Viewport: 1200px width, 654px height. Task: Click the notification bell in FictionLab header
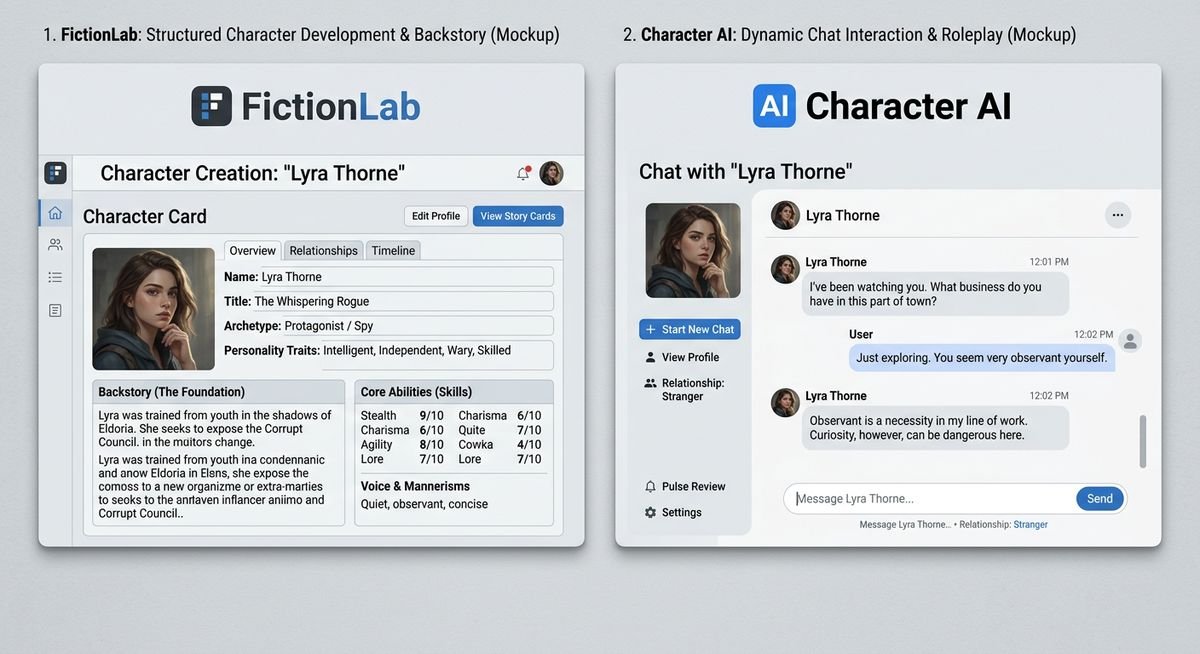tap(521, 172)
